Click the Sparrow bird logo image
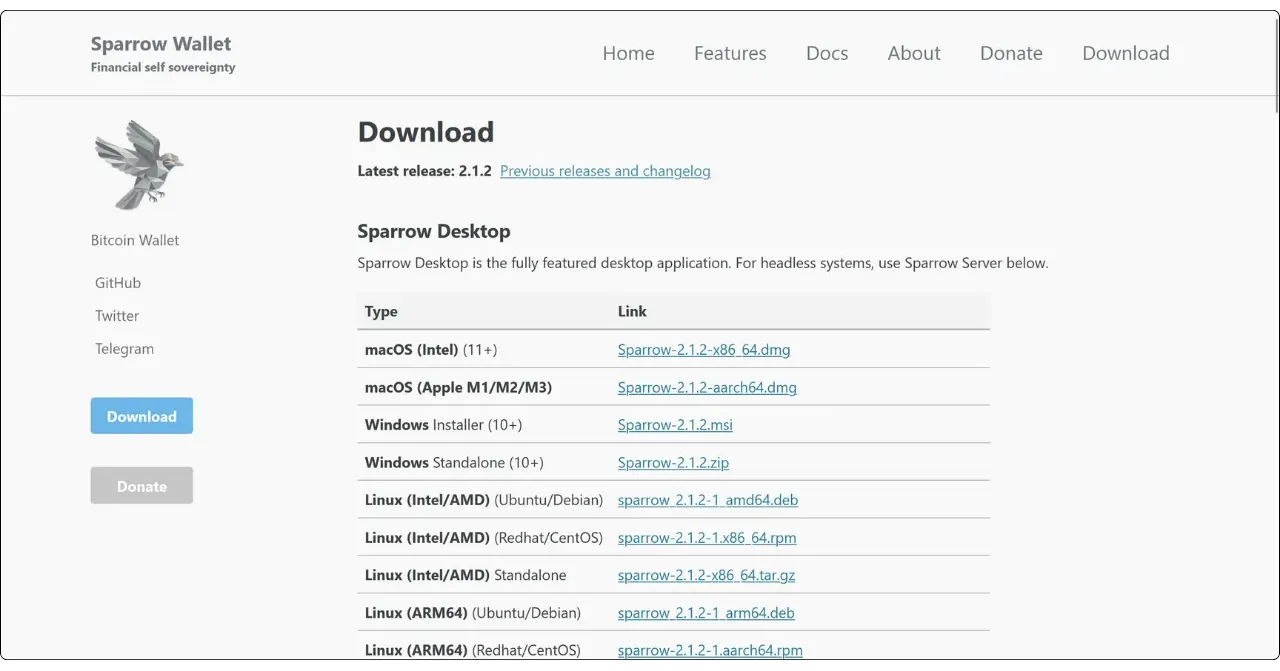Screen dimensions: 1280x671 tap(139, 163)
